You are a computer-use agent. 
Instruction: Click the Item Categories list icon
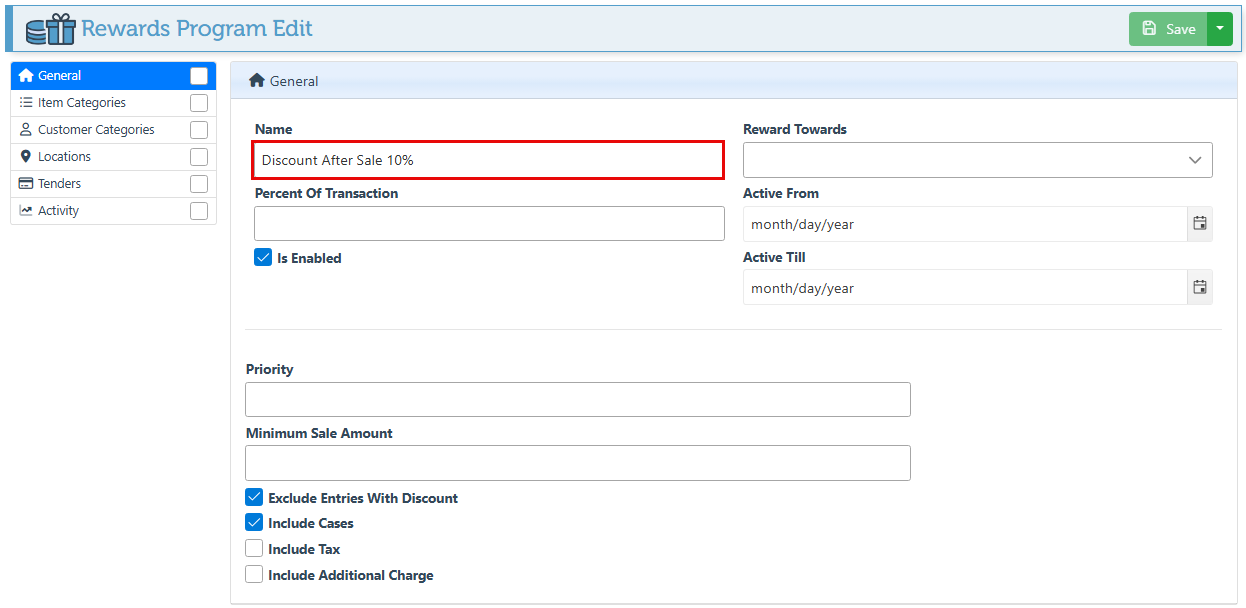pyautogui.click(x=26, y=103)
